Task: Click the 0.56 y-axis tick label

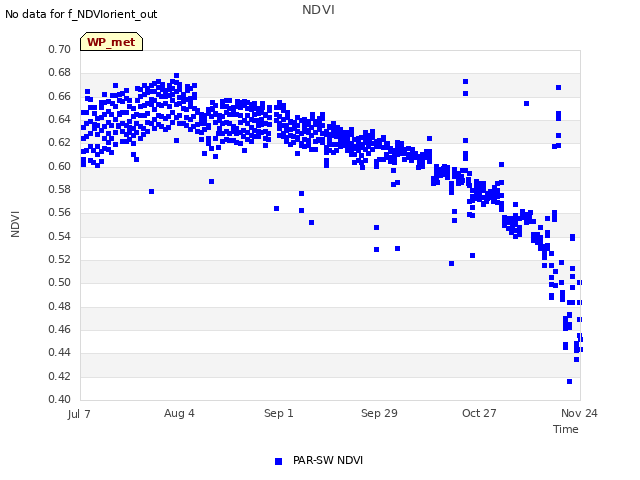Action: click(x=60, y=212)
